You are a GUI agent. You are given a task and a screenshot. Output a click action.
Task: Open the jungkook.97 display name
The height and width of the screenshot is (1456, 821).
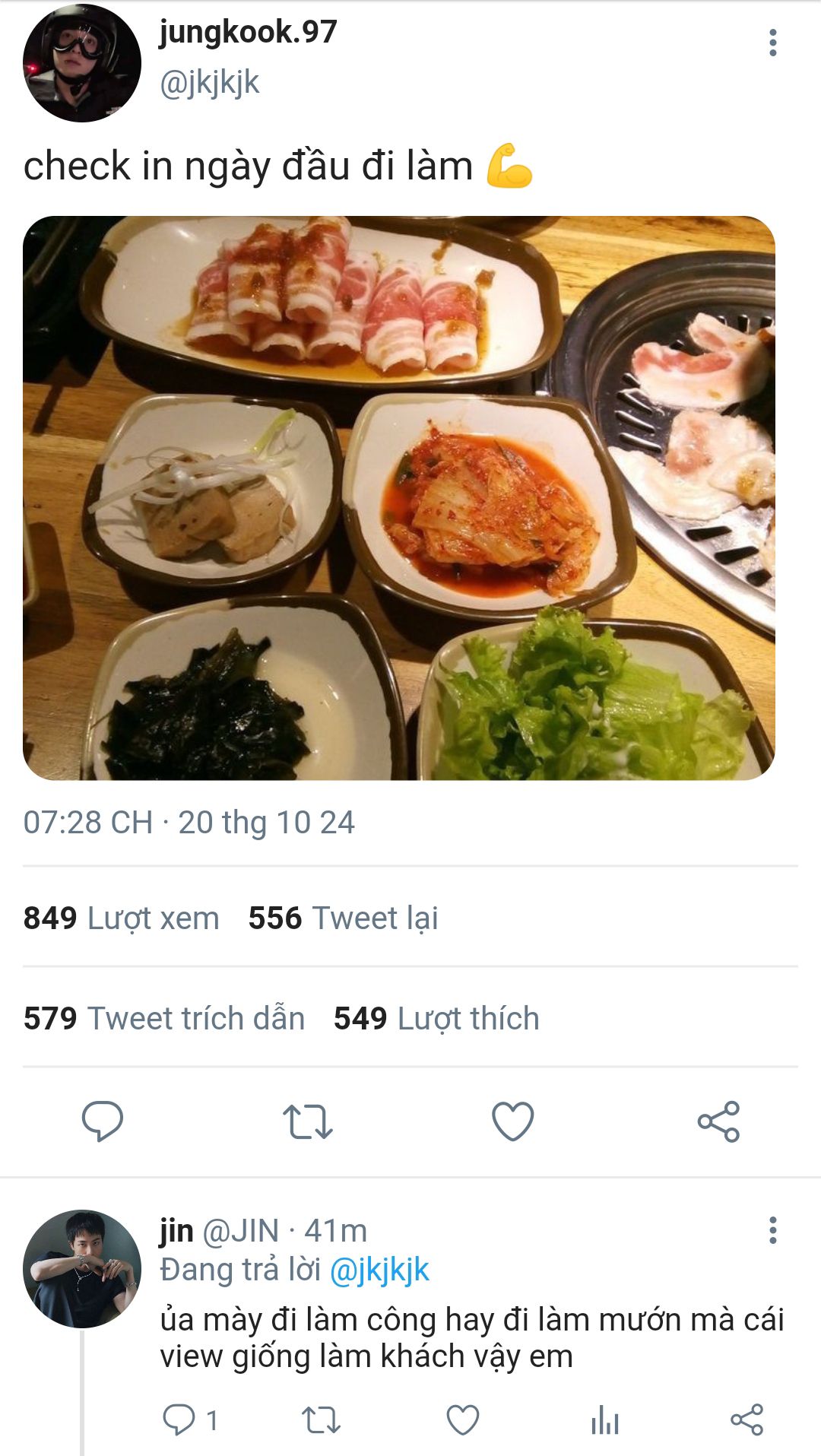point(248,32)
